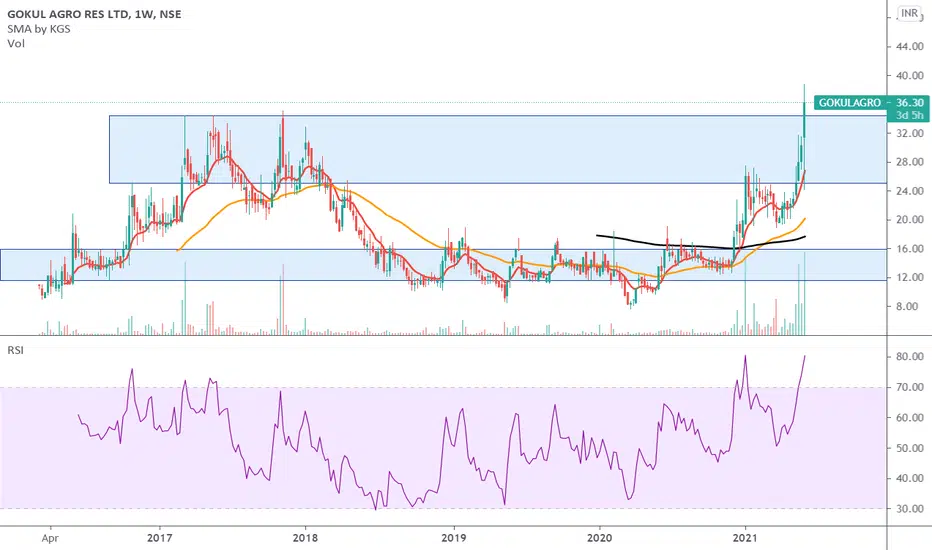Click the 40.00 RSI axis label
This screenshot has width=932, height=550.
pyautogui.click(x=909, y=478)
